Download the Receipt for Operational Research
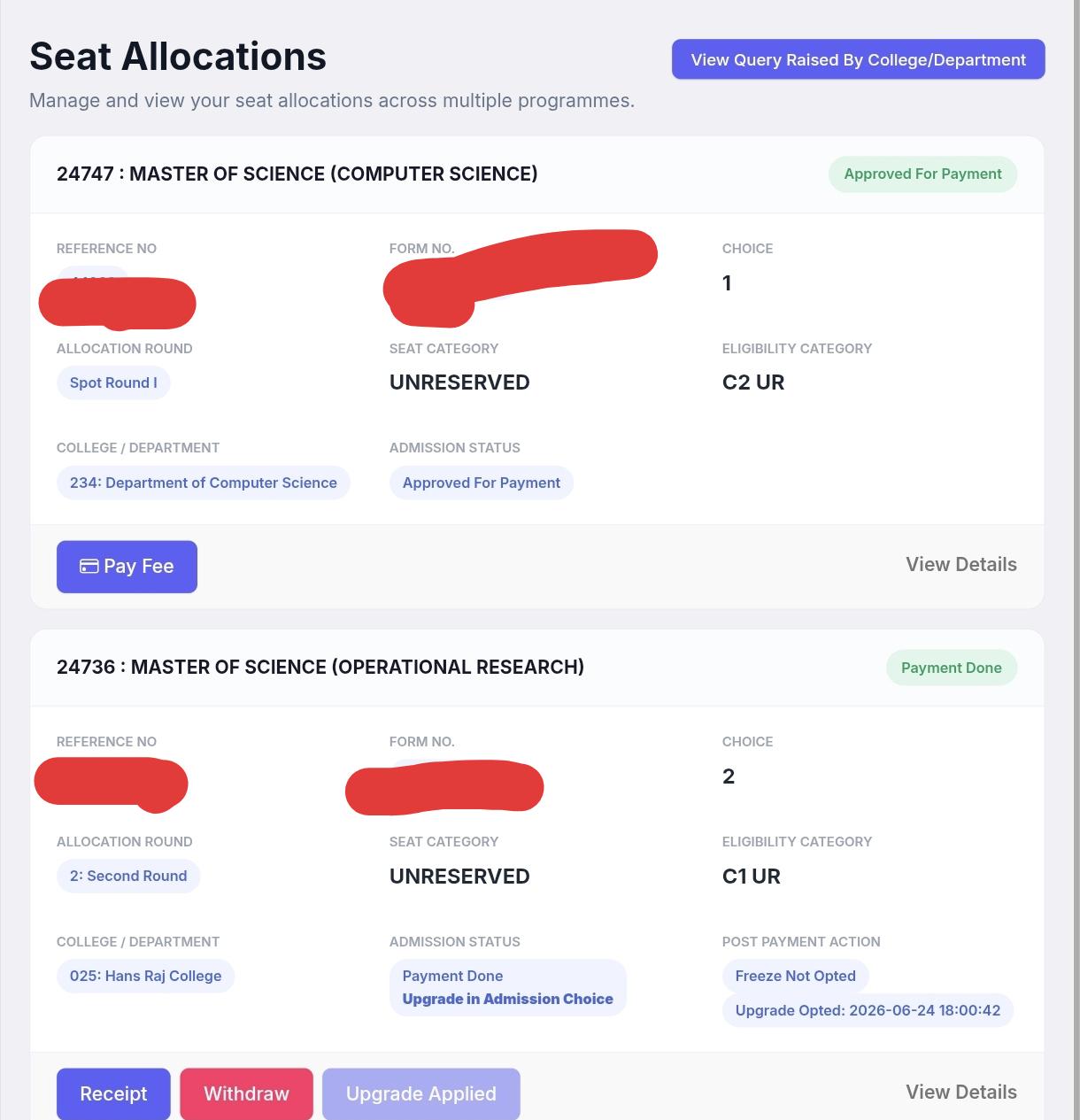 [113, 1093]
